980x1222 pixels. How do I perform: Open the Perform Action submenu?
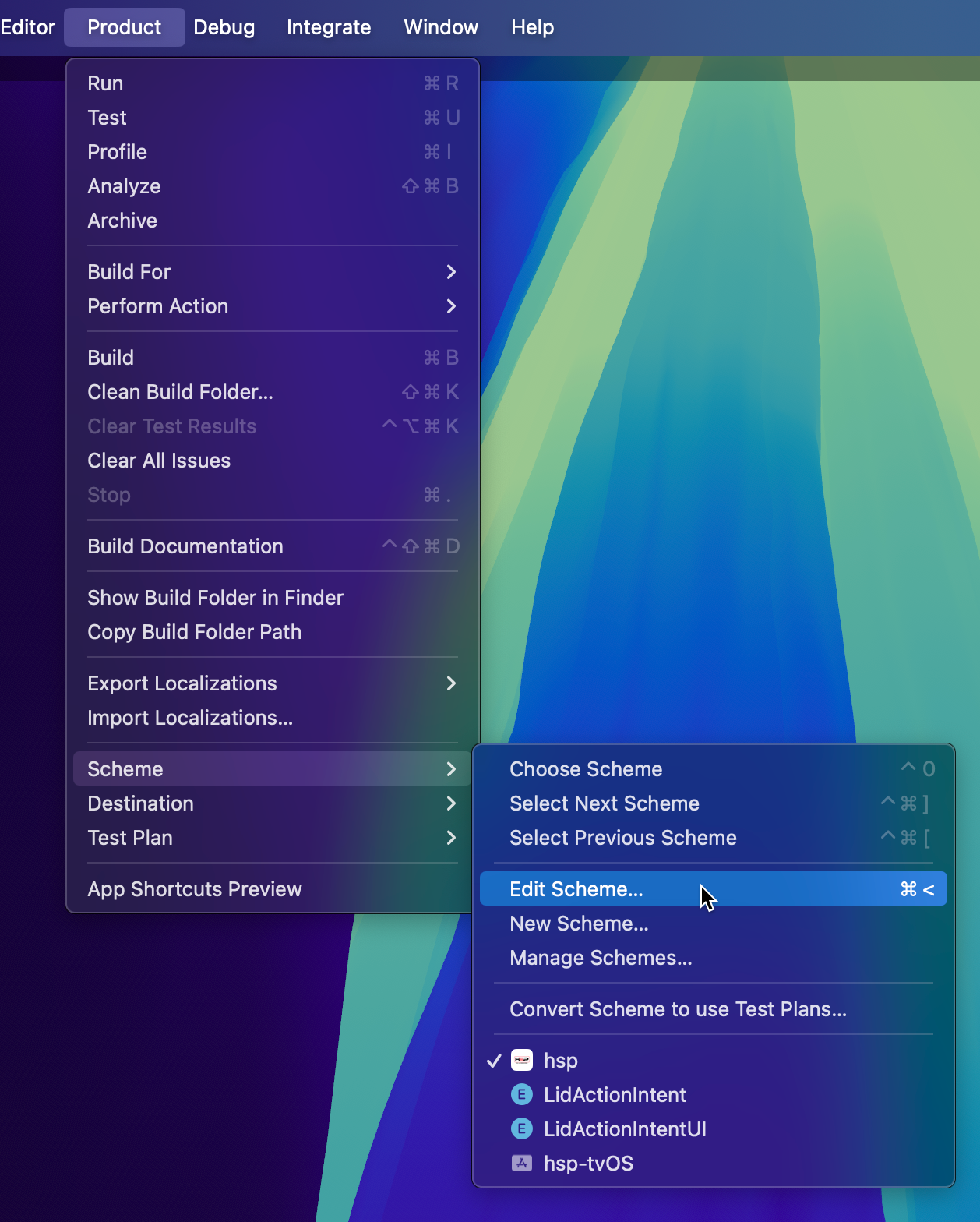[x=273, y=306]
